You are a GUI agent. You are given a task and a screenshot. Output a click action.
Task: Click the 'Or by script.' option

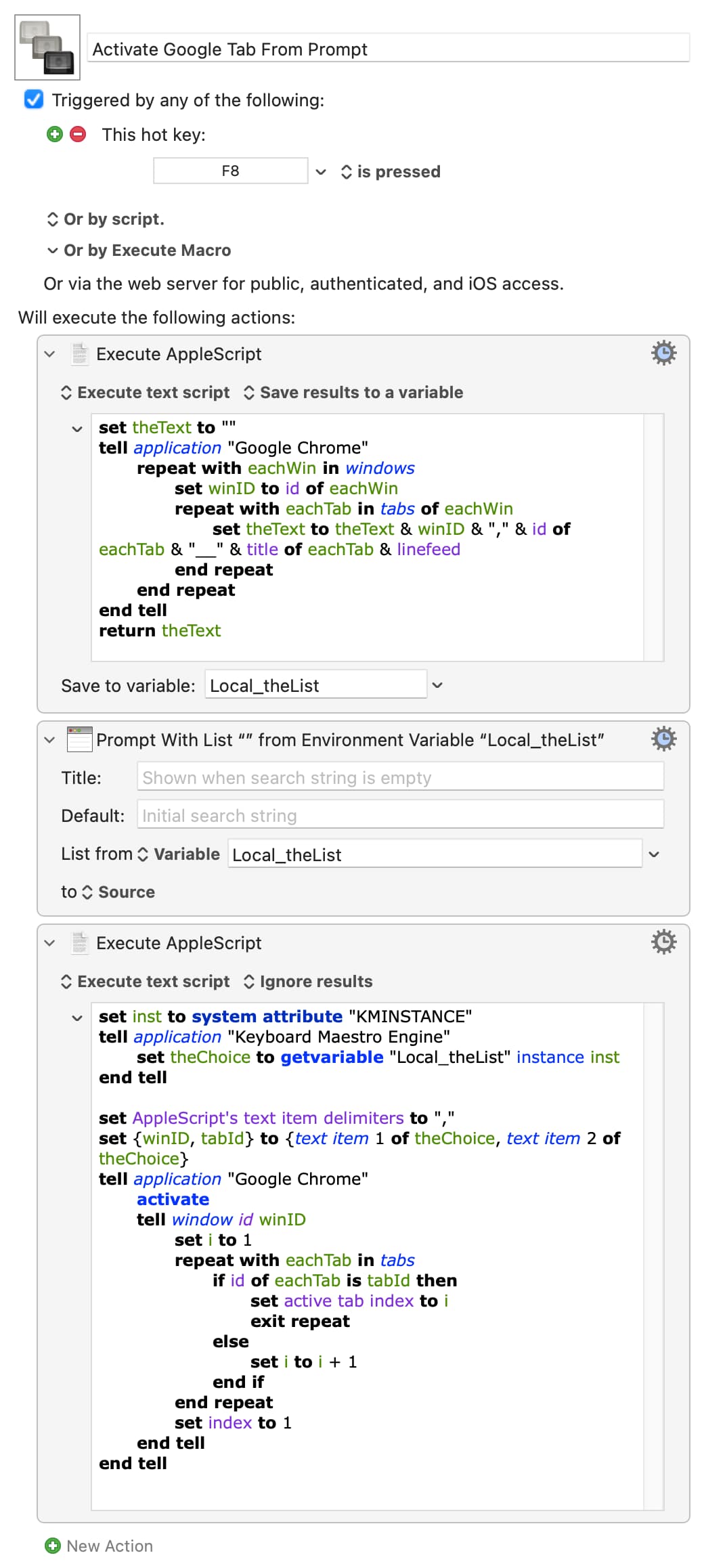tap(106, 219)
